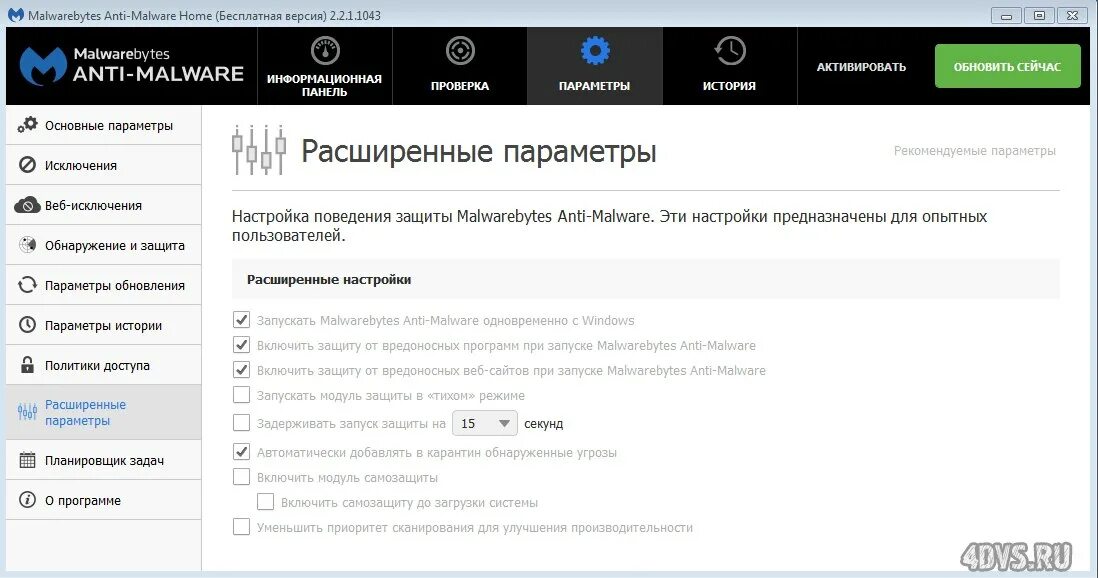Enable Уменьшить приоритет сканирования checkbox
Viewport: 1098px width, 578px height.
[241, 526]
